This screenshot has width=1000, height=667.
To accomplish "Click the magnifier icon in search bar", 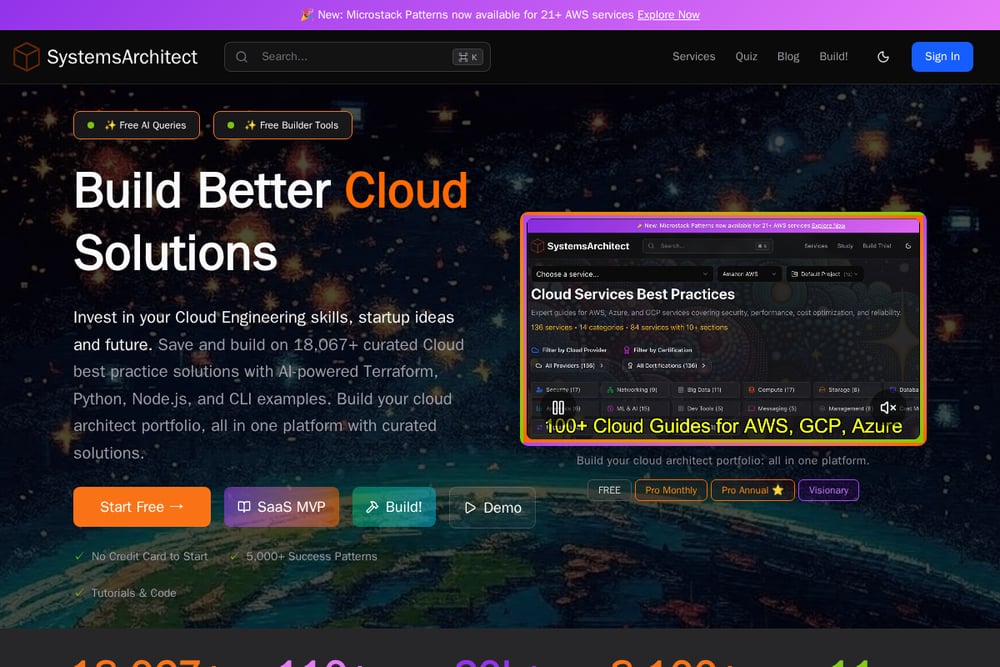I will tap(242, 57).
